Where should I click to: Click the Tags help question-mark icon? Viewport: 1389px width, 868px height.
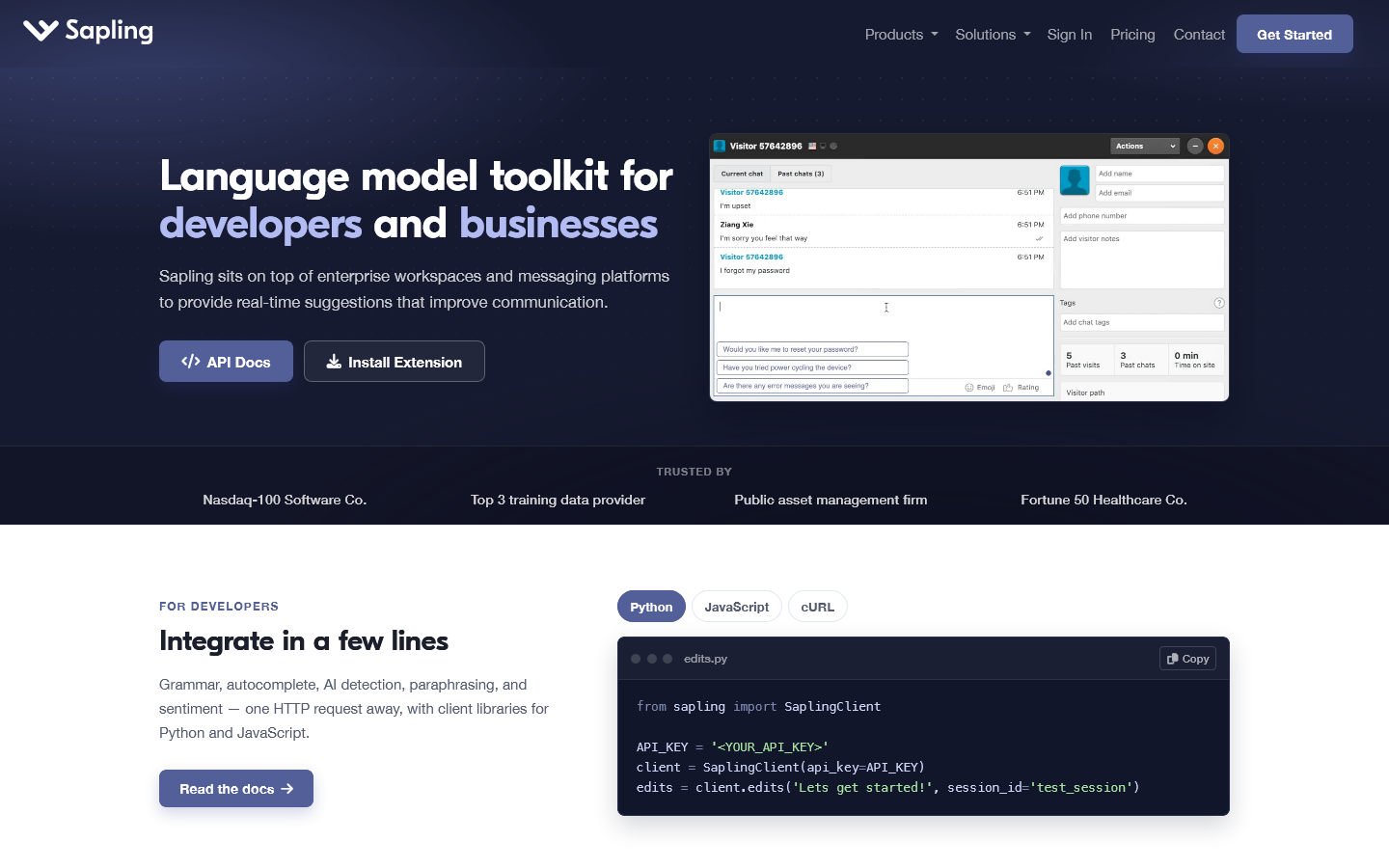1219,303
